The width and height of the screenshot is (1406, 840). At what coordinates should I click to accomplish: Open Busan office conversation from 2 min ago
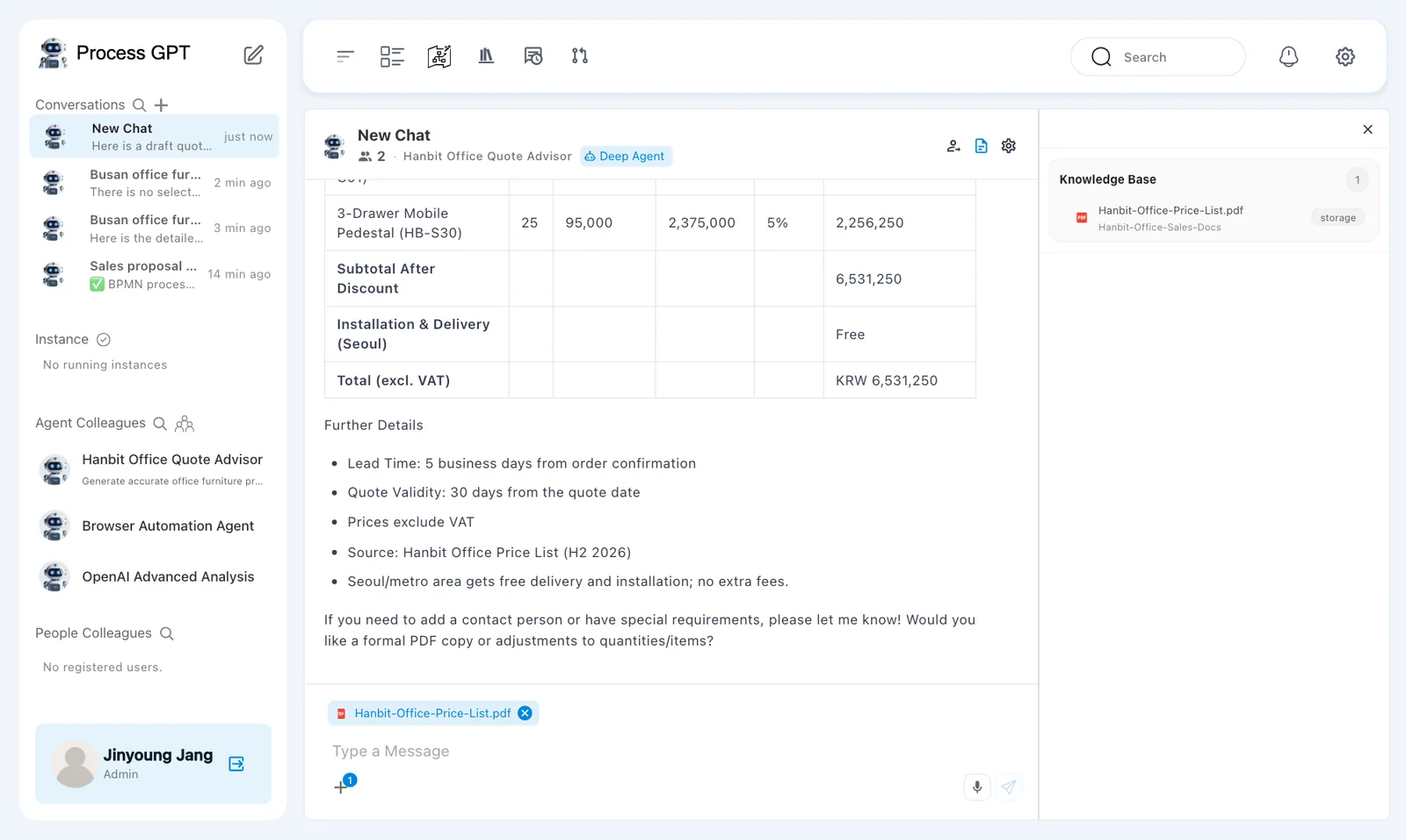tap(155, 183)
